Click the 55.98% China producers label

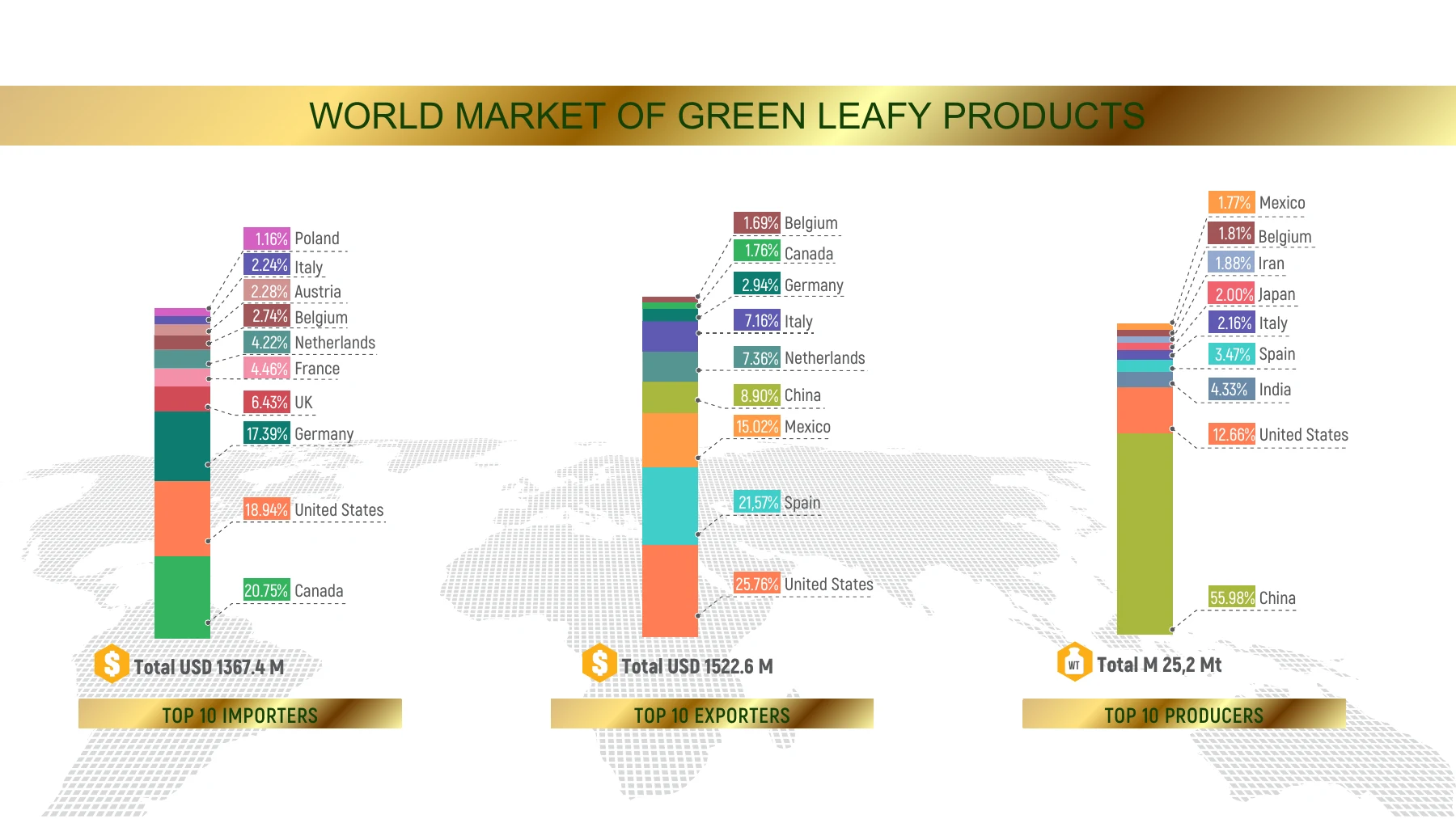(1252, 597)
